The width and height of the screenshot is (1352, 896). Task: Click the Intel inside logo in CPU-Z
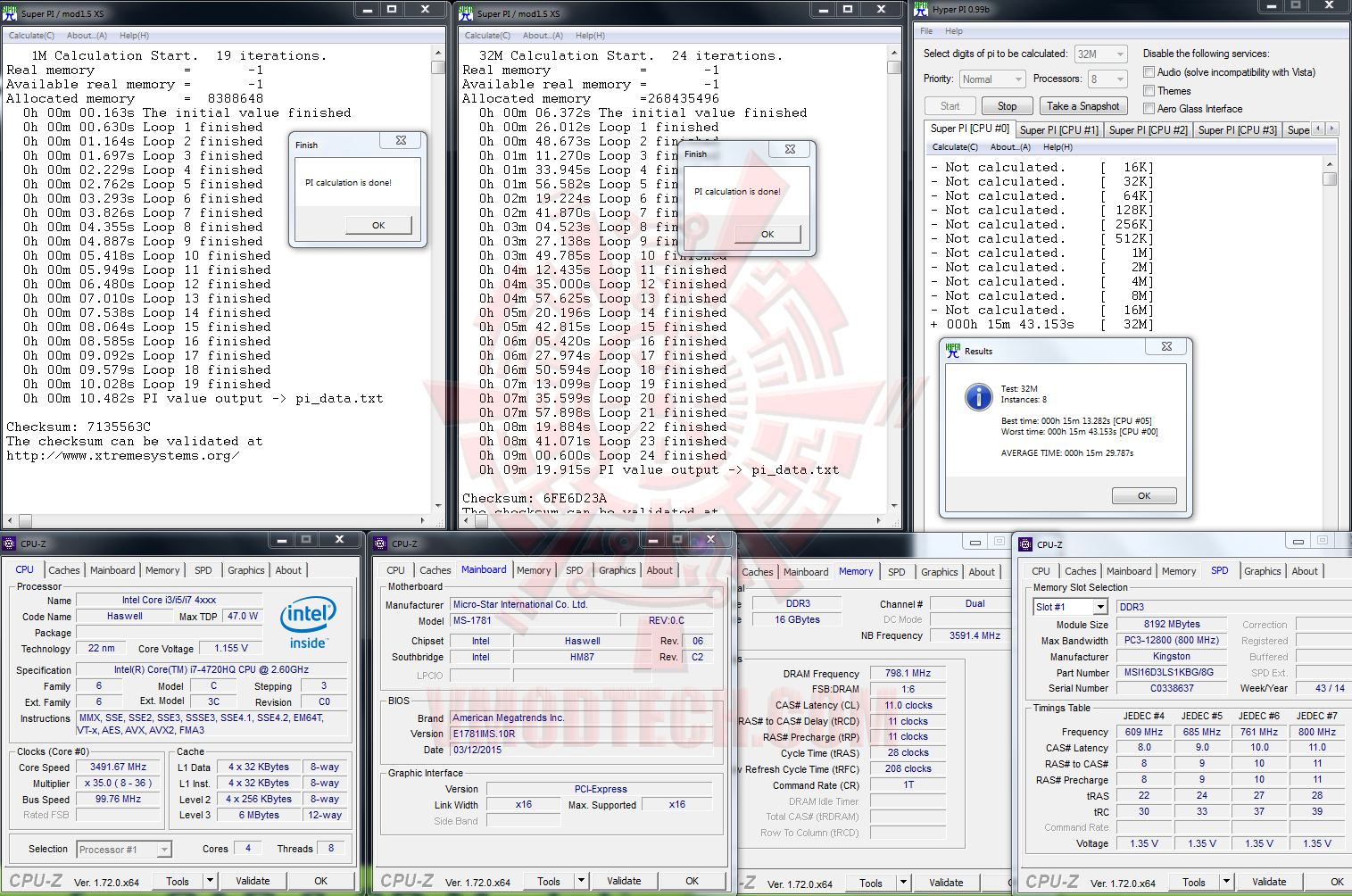point(308,622)
